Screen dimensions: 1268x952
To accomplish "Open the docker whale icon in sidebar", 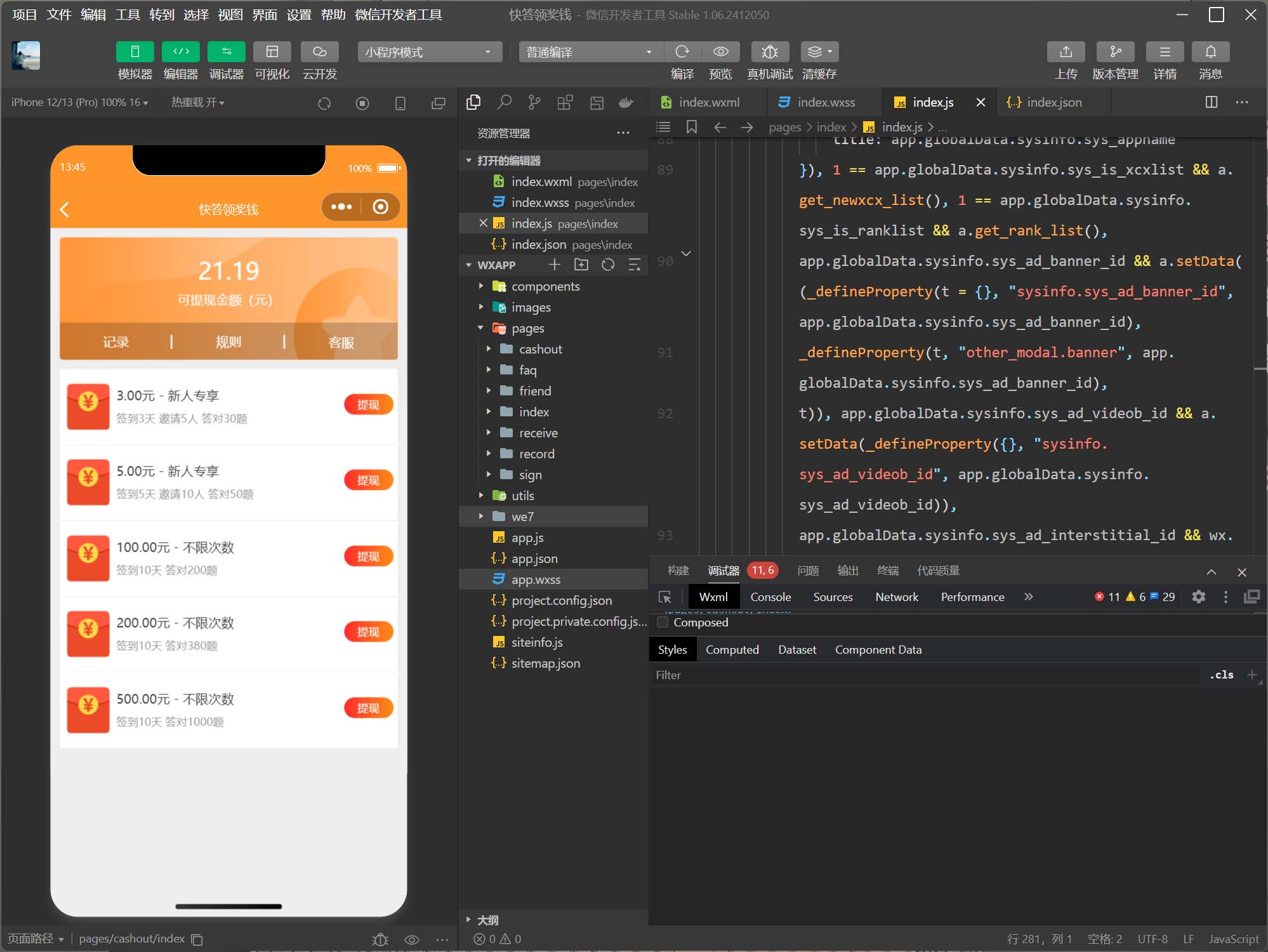I will pos(626,102).
